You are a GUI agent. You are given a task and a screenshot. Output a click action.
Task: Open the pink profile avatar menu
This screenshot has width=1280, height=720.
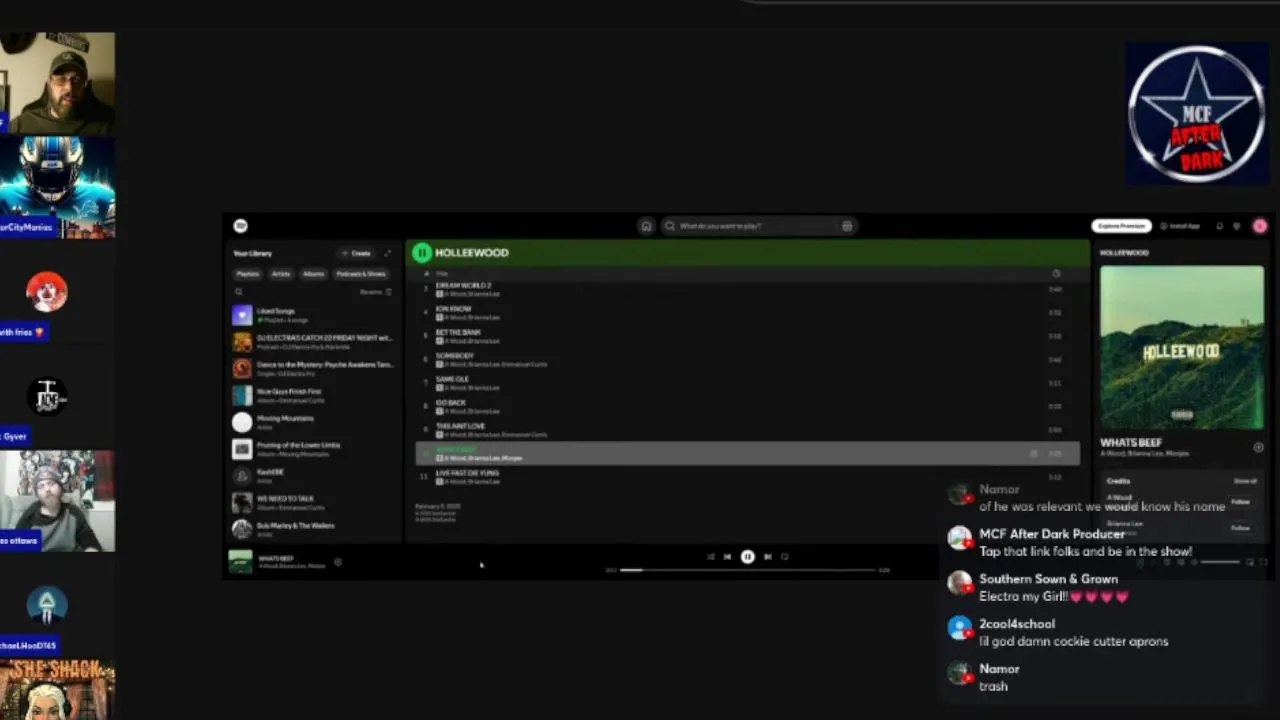(x=1259, y=226)
